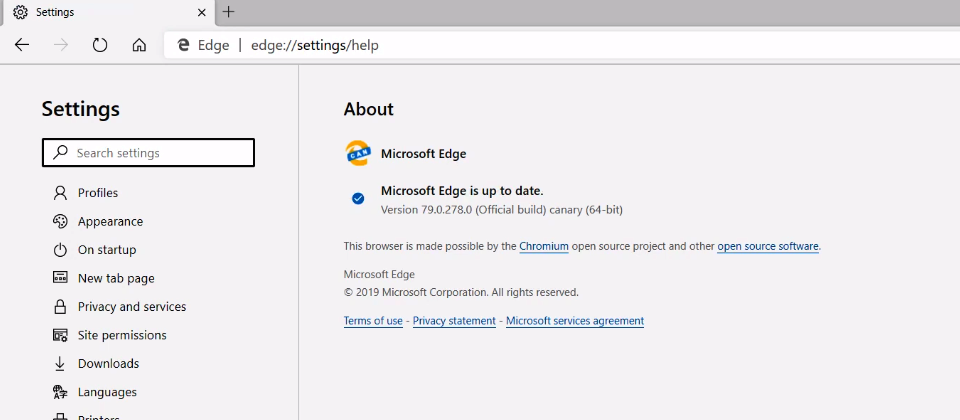Click the Languages icon
Image resolution: width=960 pixels, height=420 pixels.
click(x=60, y=392)
